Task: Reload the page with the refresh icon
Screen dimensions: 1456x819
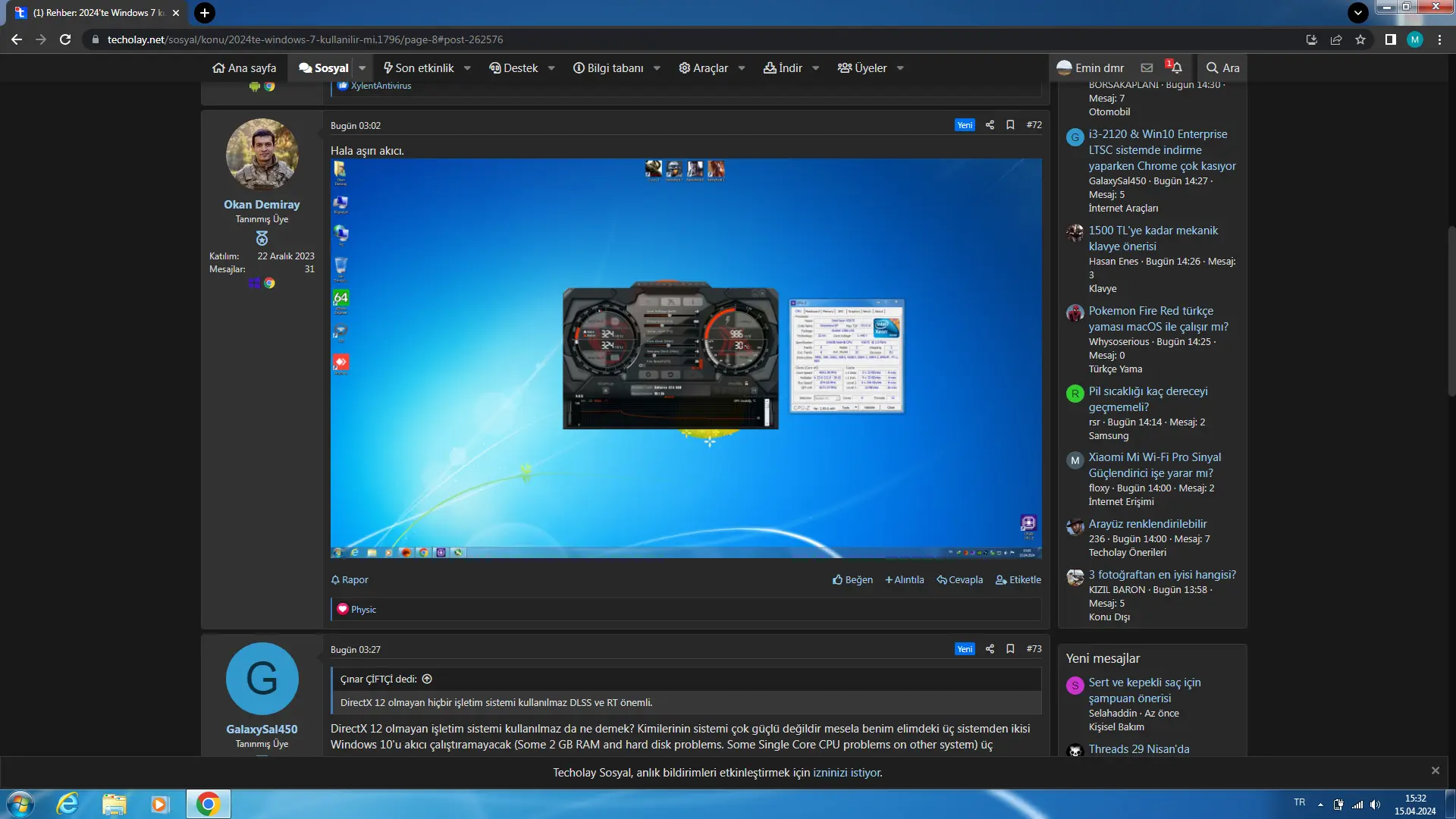Action: coord(65,39)
